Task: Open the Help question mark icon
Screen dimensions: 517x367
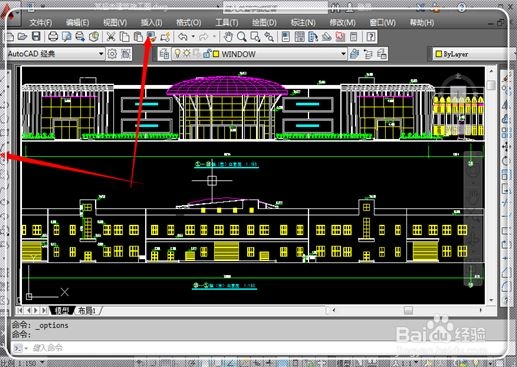Action: 371,36
